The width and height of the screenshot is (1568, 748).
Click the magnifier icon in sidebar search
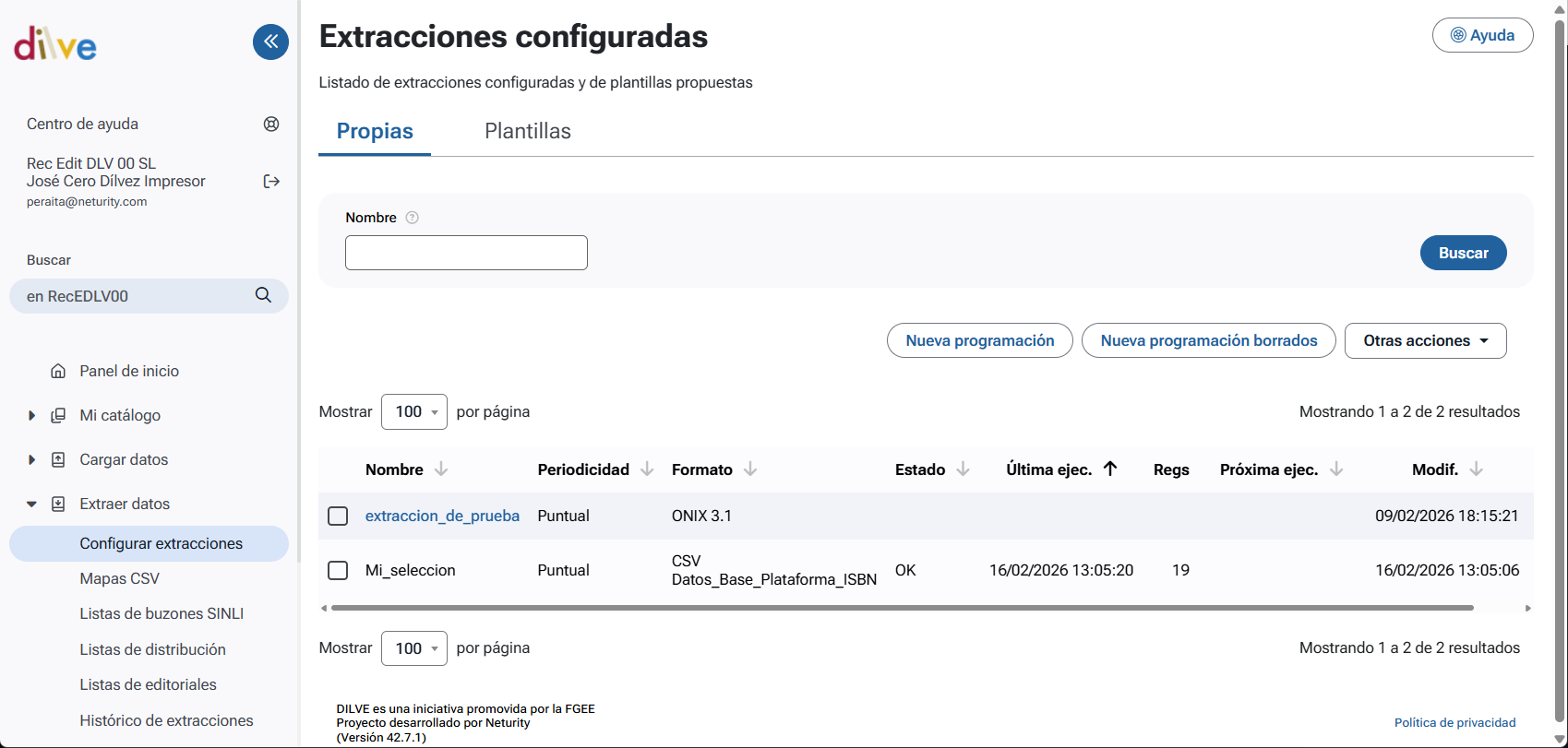(263, 295)
